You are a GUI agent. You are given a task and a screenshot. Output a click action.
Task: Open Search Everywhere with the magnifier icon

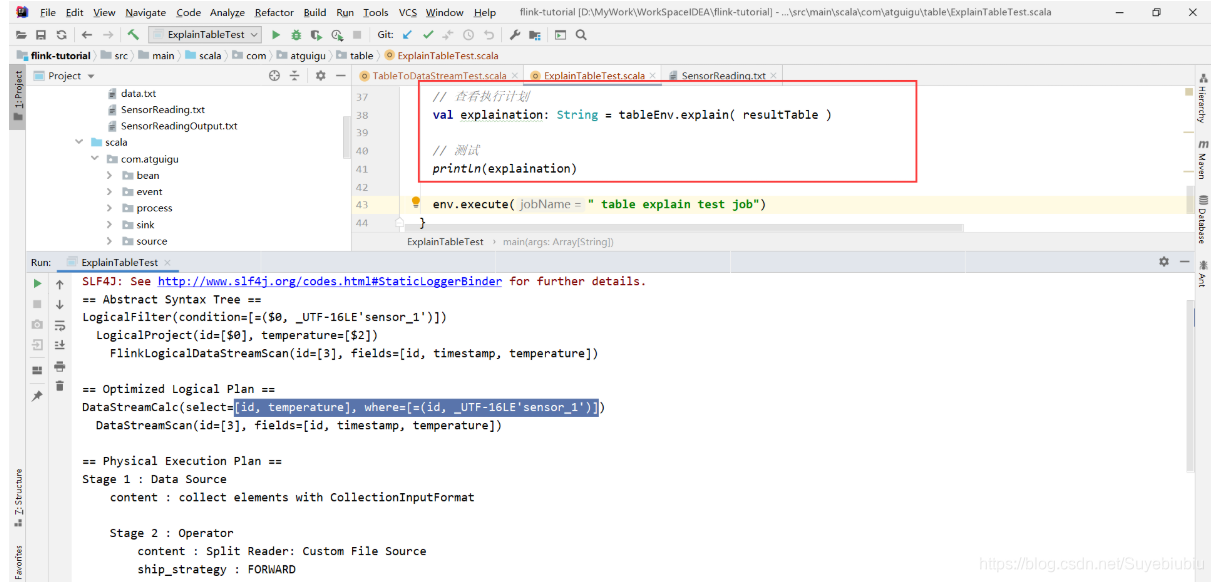[580, 33]
